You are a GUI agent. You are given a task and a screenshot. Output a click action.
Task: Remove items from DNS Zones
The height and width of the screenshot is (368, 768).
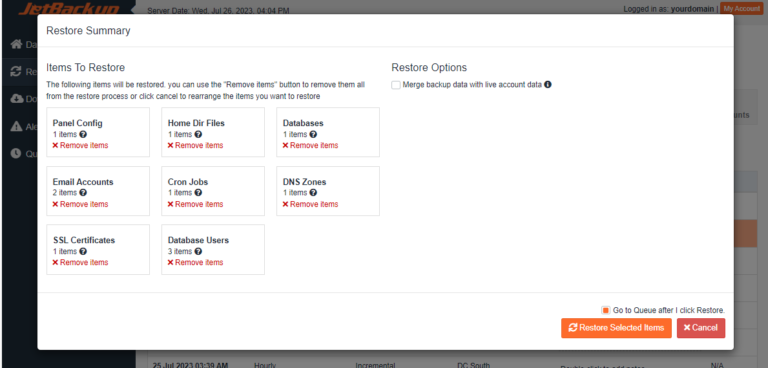tap(311, 204)
